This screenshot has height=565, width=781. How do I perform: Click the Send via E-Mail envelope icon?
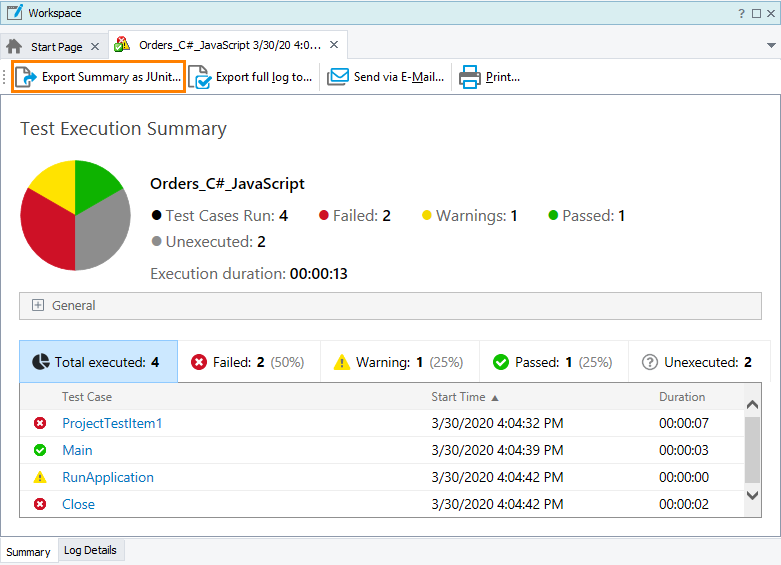[338, 77]
